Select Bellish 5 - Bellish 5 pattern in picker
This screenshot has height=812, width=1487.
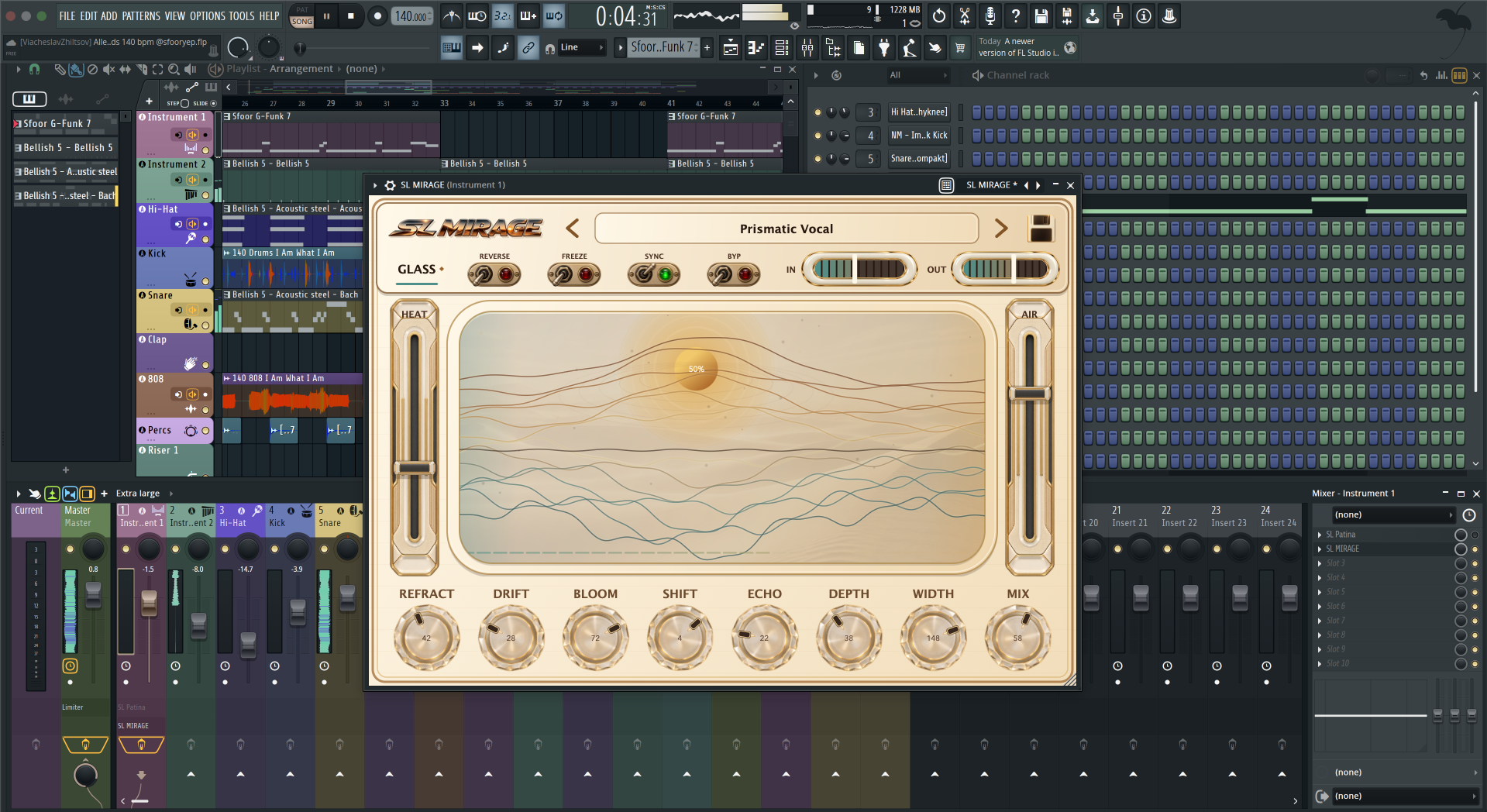pos(65,147)
